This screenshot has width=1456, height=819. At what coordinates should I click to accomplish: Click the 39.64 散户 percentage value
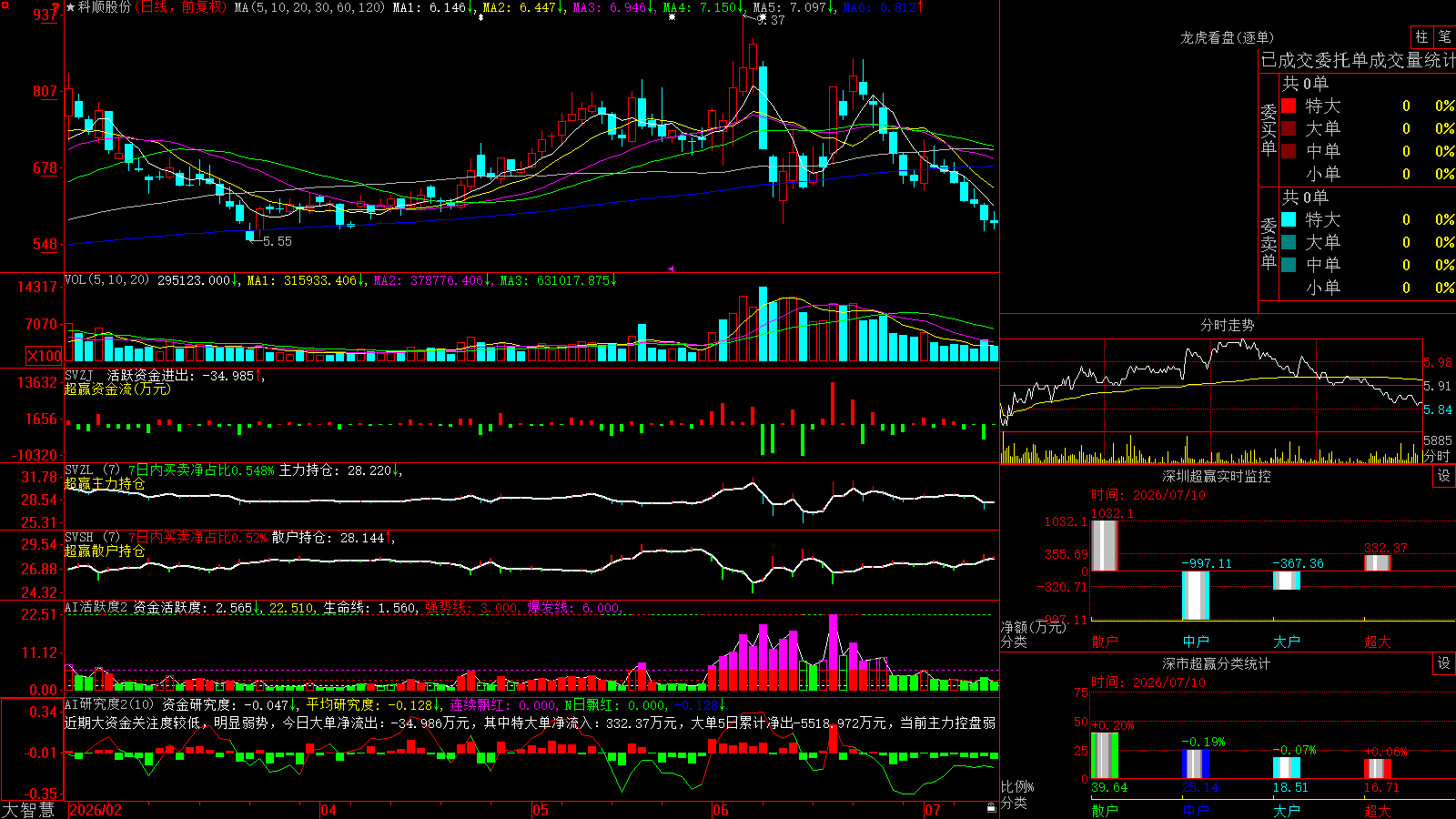[x=1109, y=788]
